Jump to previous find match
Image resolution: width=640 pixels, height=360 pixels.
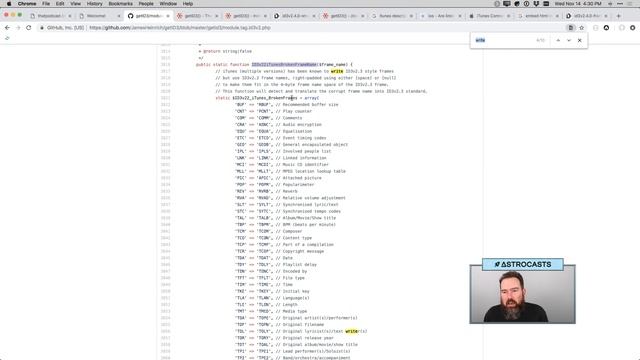[x=558, y=40]
